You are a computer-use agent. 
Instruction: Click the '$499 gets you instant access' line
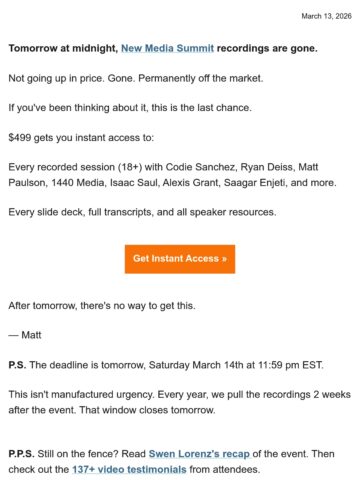click(81, 138)
